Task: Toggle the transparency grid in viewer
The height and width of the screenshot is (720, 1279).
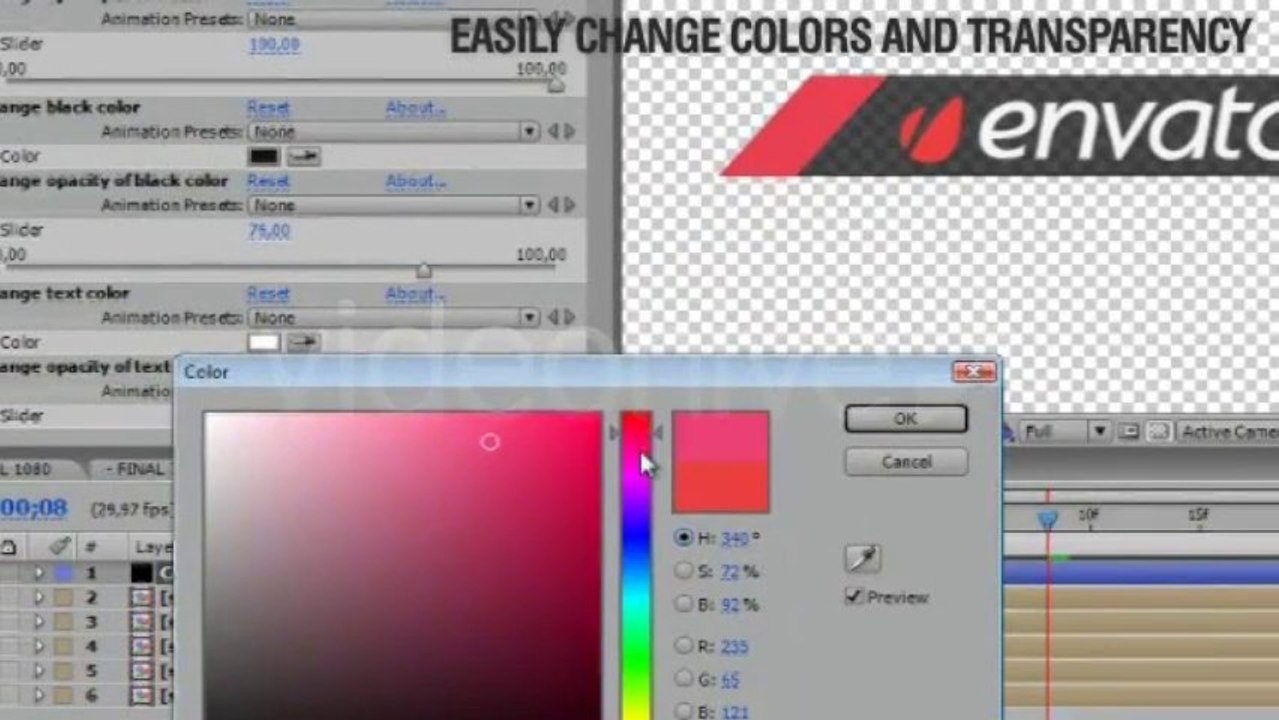Action: 1158,432
